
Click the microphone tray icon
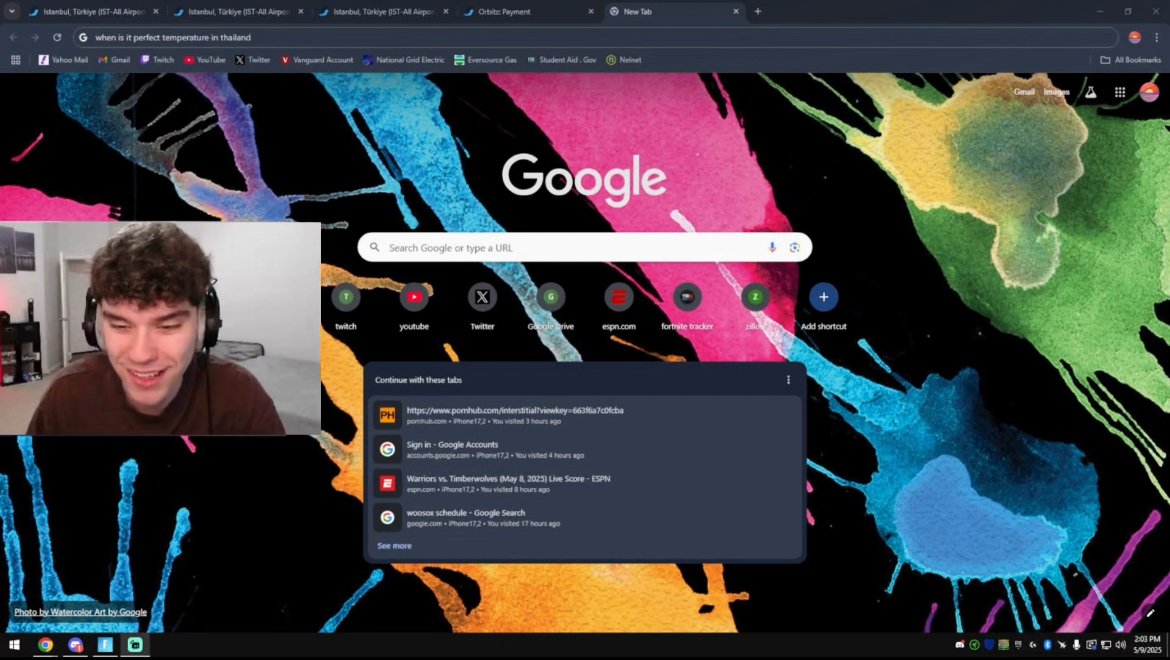click(1076, 644)
